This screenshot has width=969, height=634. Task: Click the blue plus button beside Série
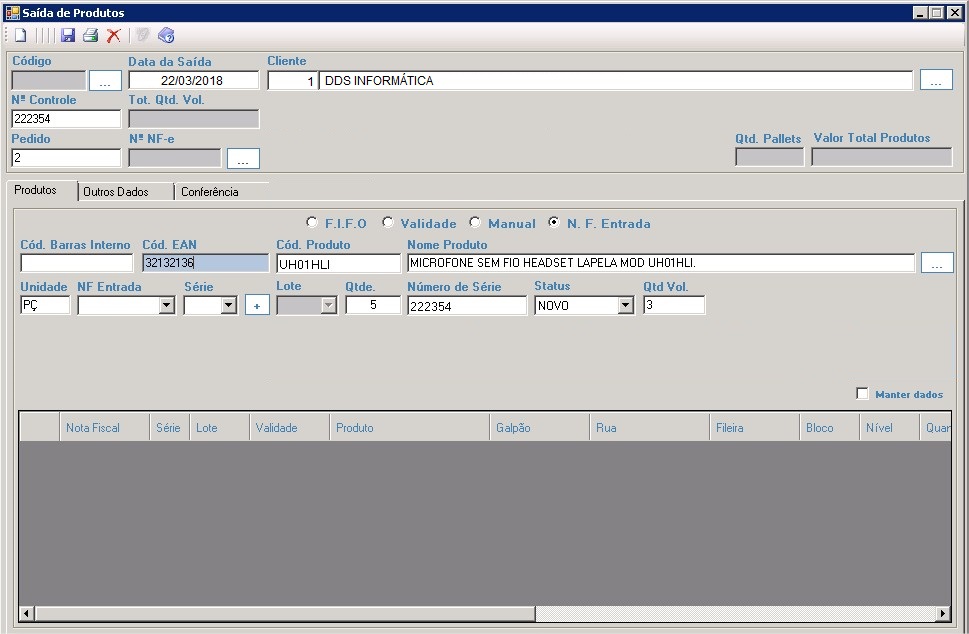pos(257,305)
